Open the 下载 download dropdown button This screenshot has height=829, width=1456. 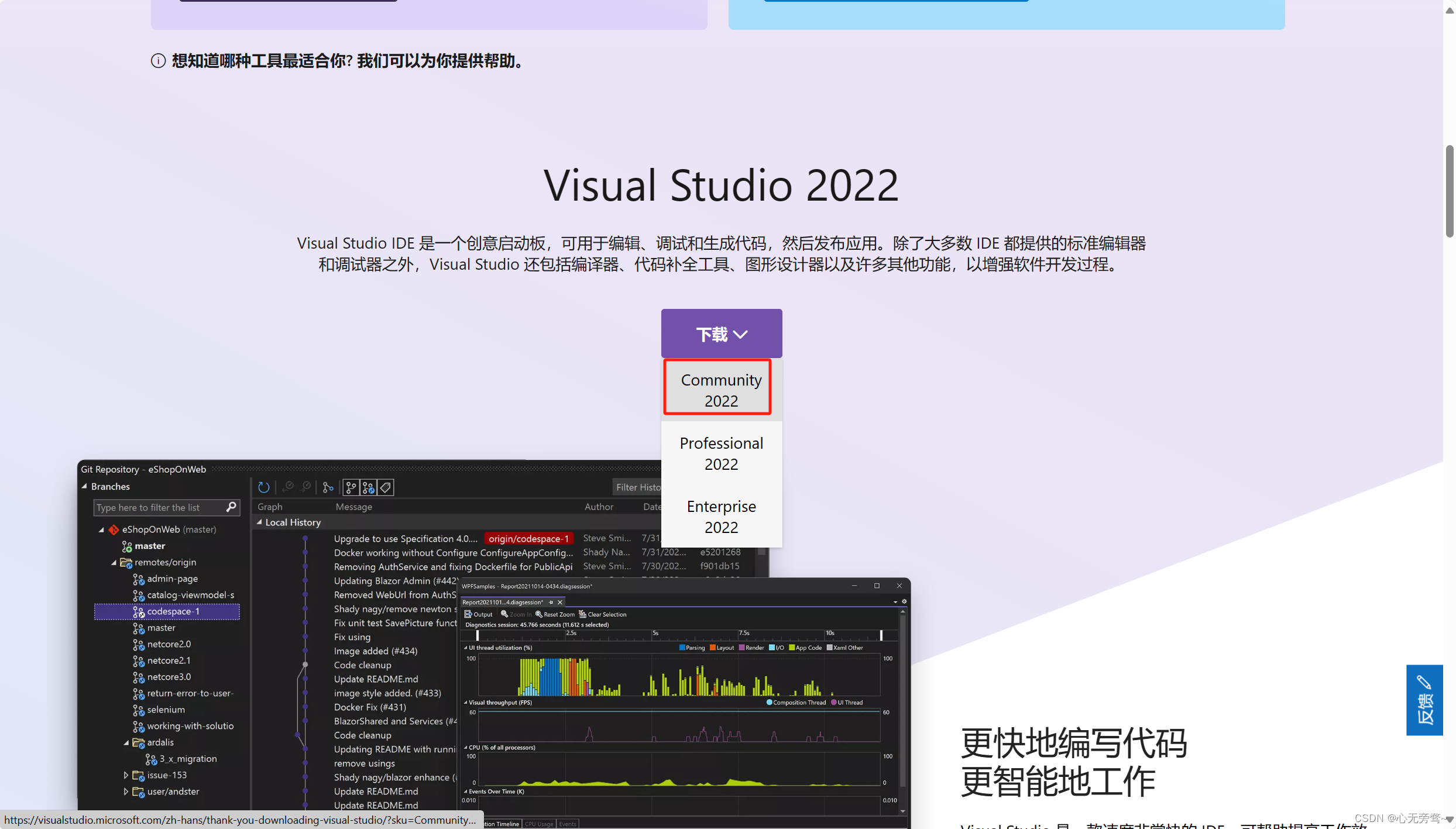pyautogui.click(x=721, y=333)
